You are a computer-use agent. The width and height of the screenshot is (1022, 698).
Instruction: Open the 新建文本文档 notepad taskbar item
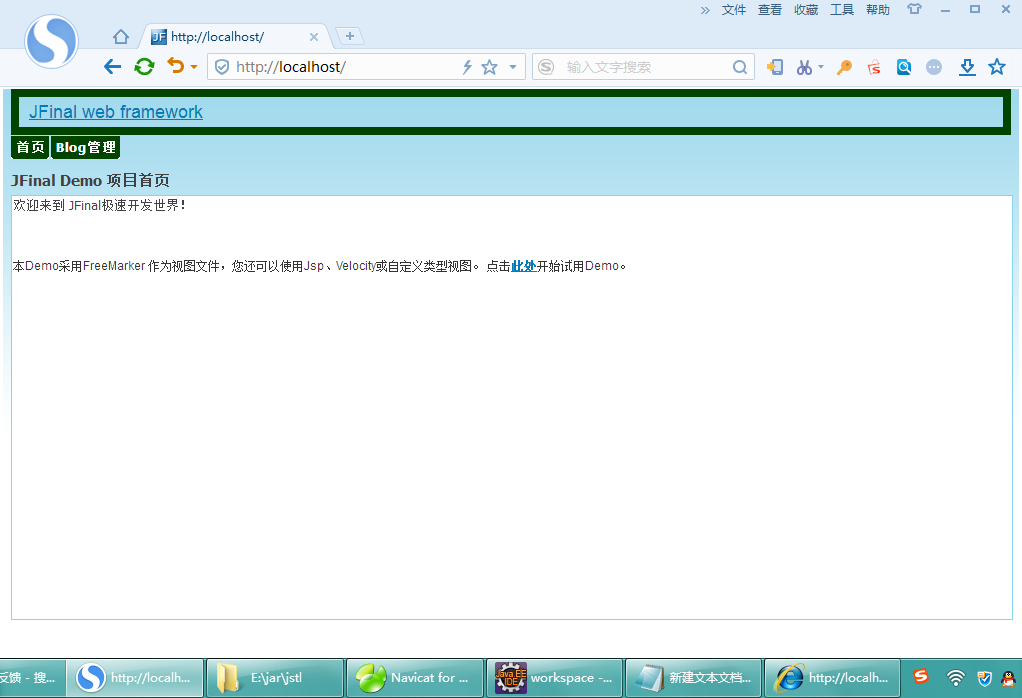[694, 678]
